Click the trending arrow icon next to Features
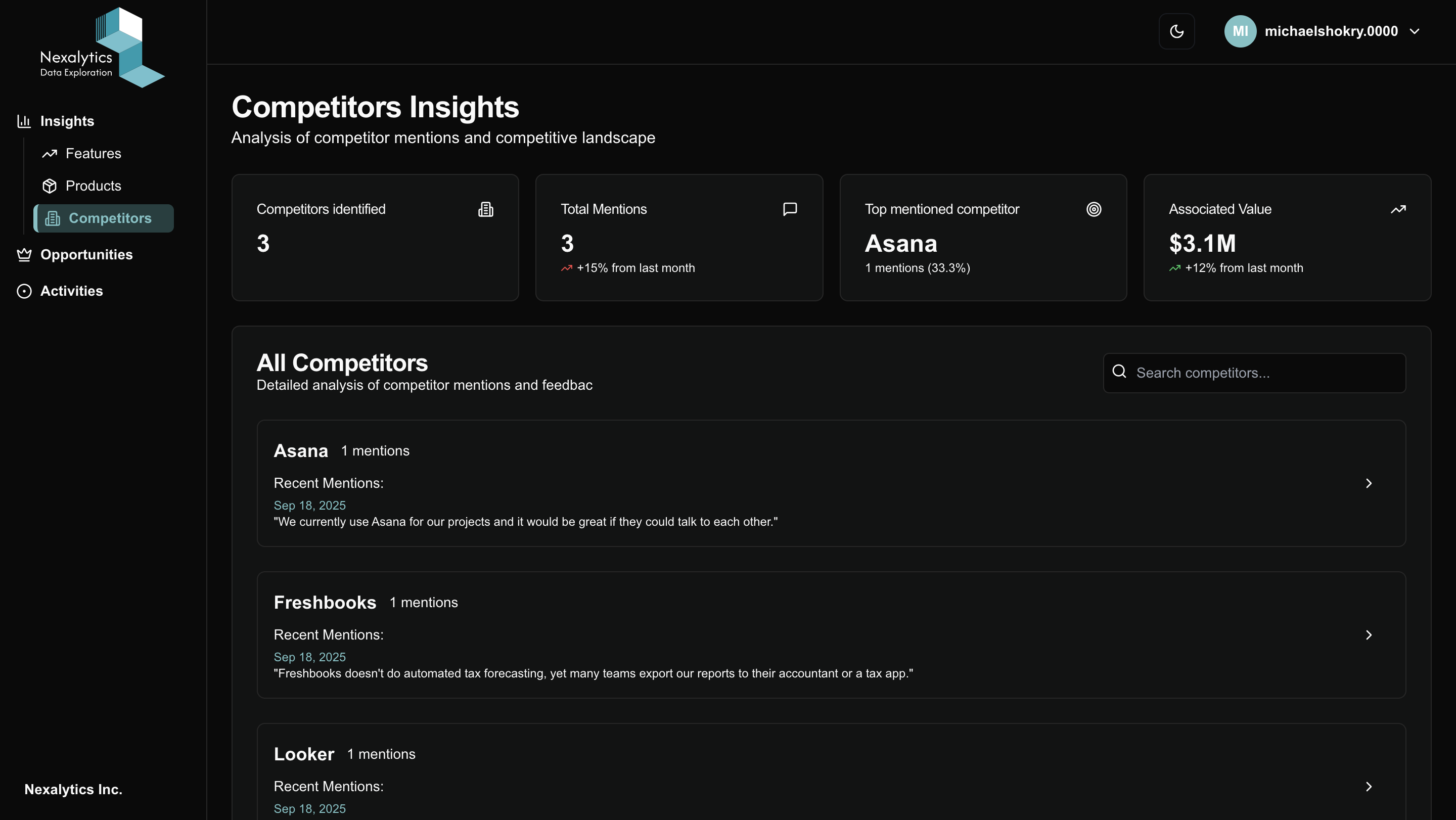 pyautogui.click(x=50, y=153)
